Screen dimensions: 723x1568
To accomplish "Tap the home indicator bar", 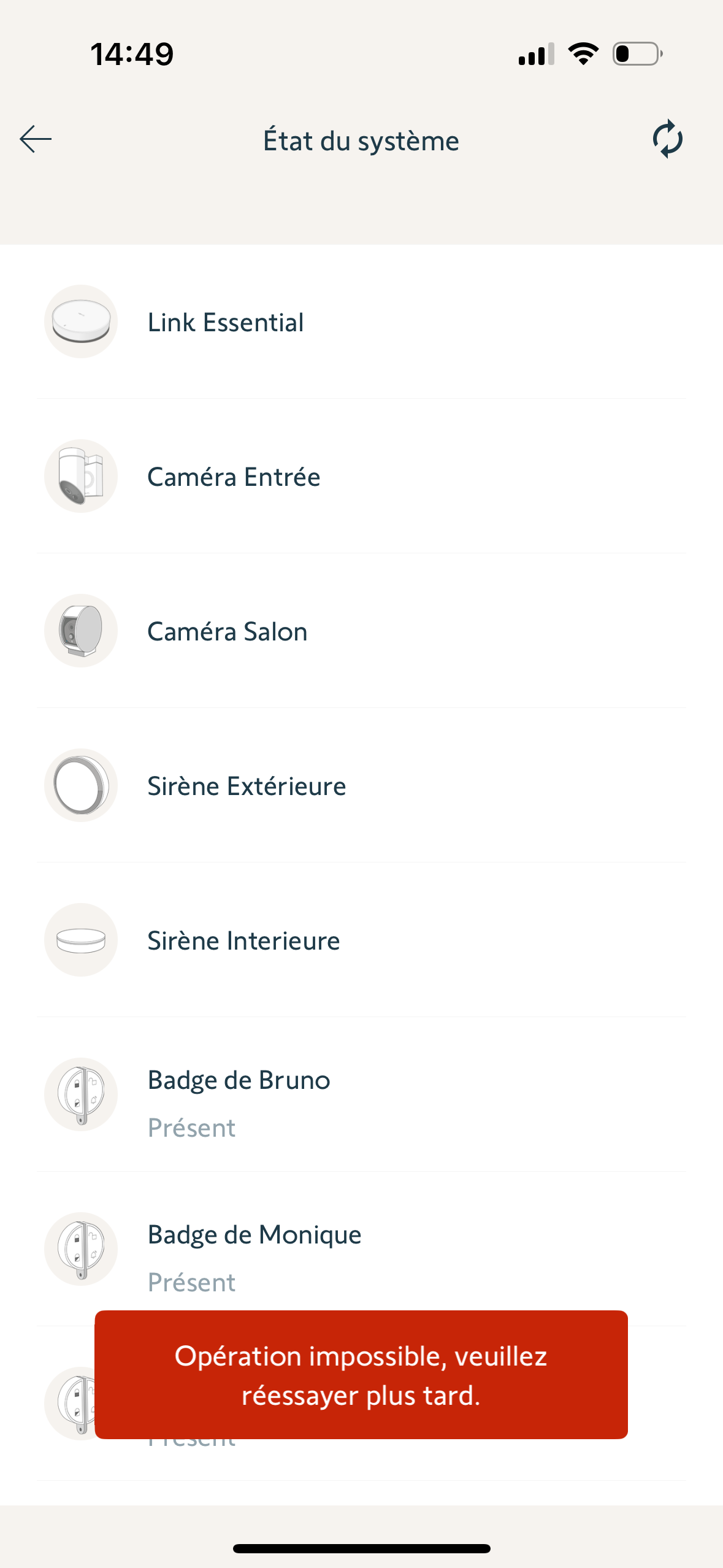I will [361, 1548].
